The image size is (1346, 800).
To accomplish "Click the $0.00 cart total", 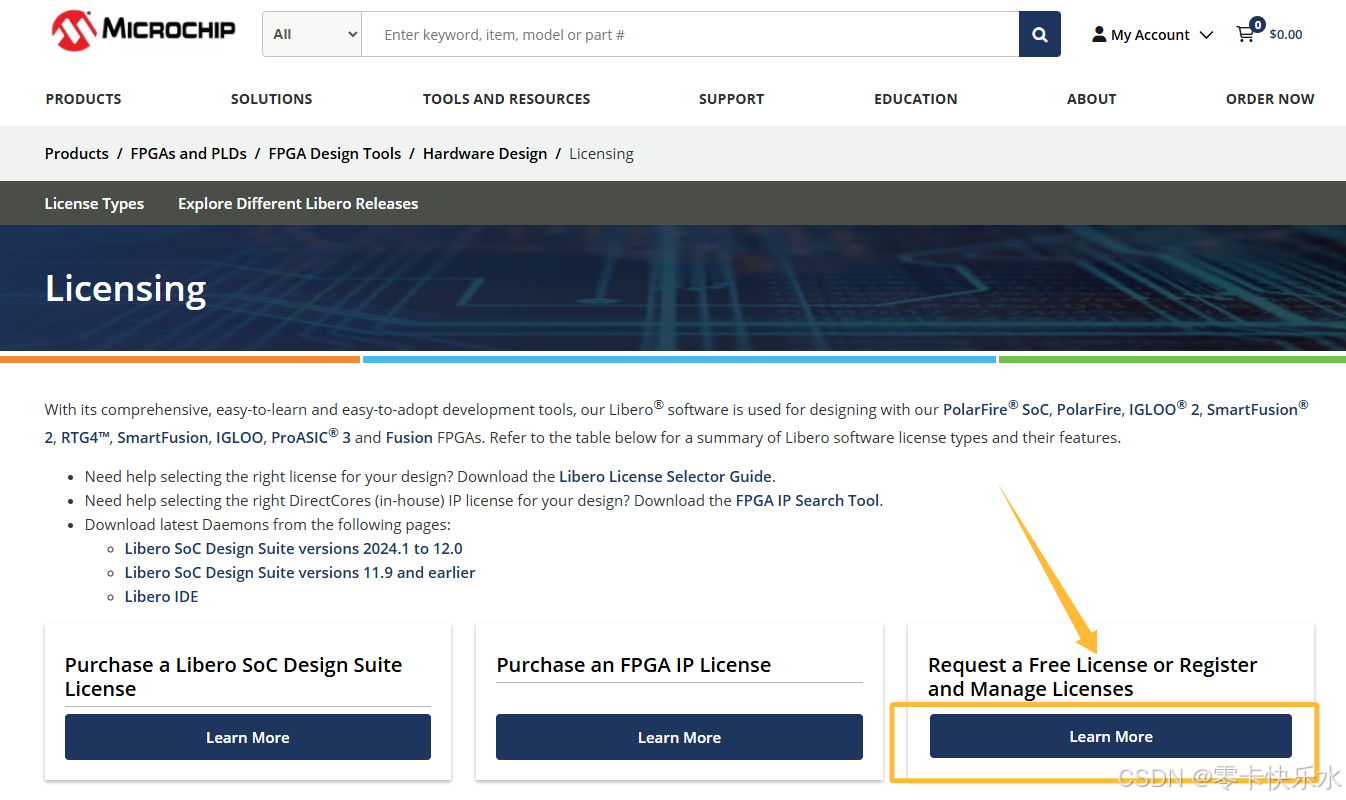I will point(1286,35).
